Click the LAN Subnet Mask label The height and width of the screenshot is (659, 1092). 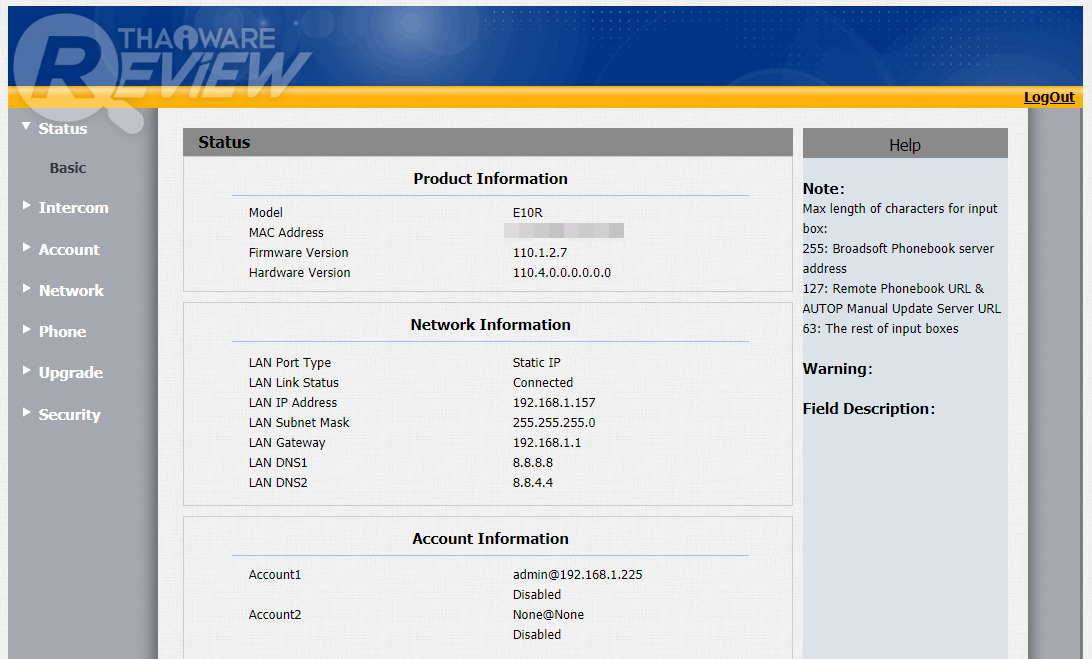coord(299,423)
